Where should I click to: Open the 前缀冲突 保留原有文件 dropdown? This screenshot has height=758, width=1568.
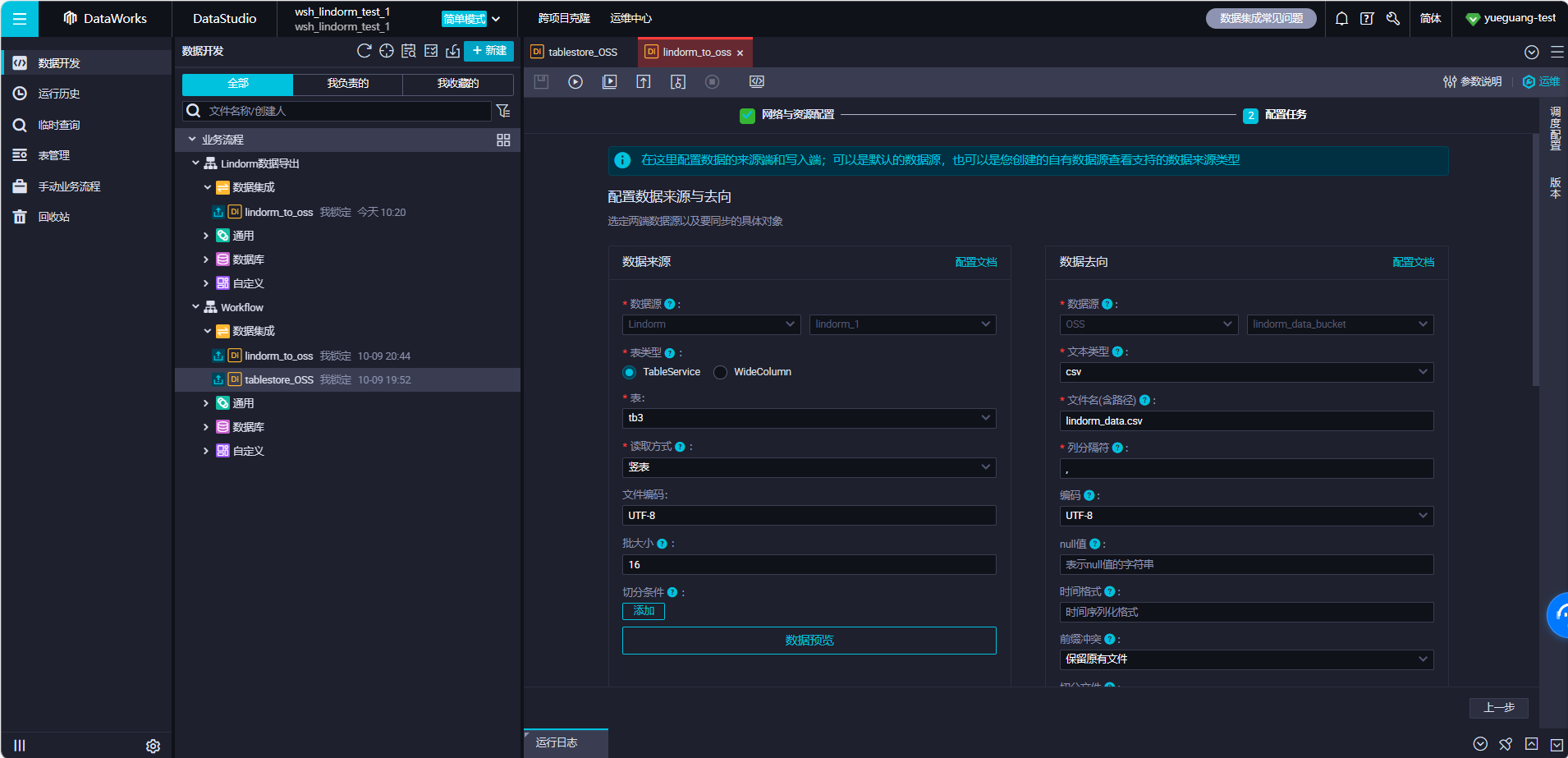(x=1247, y=659)
